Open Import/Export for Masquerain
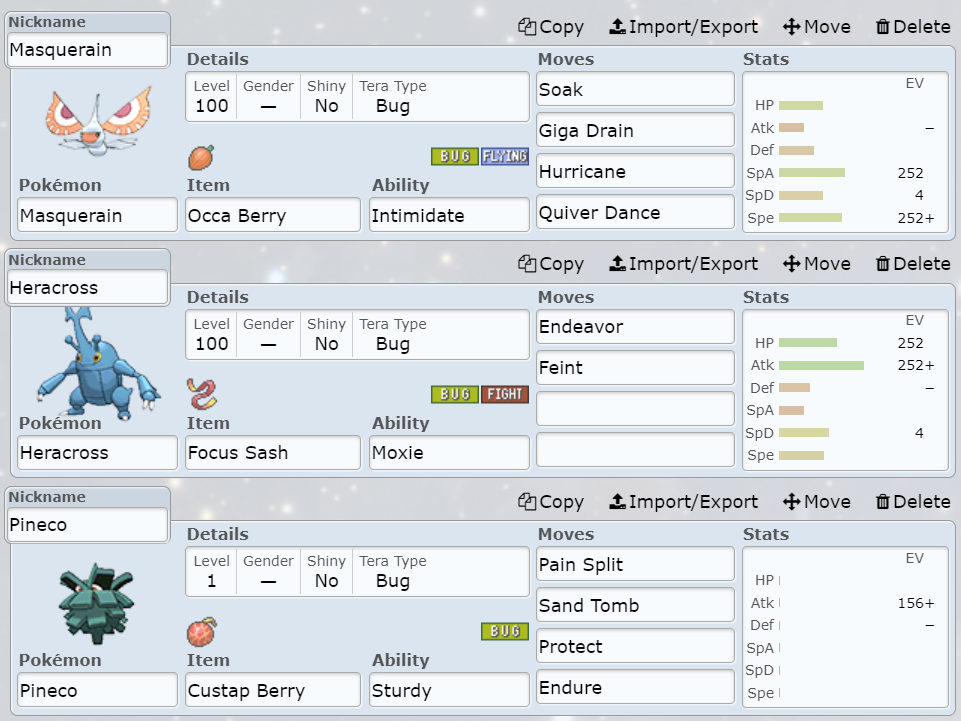The image size is (961, 721). pyautogui.click(x=683, y=27)
